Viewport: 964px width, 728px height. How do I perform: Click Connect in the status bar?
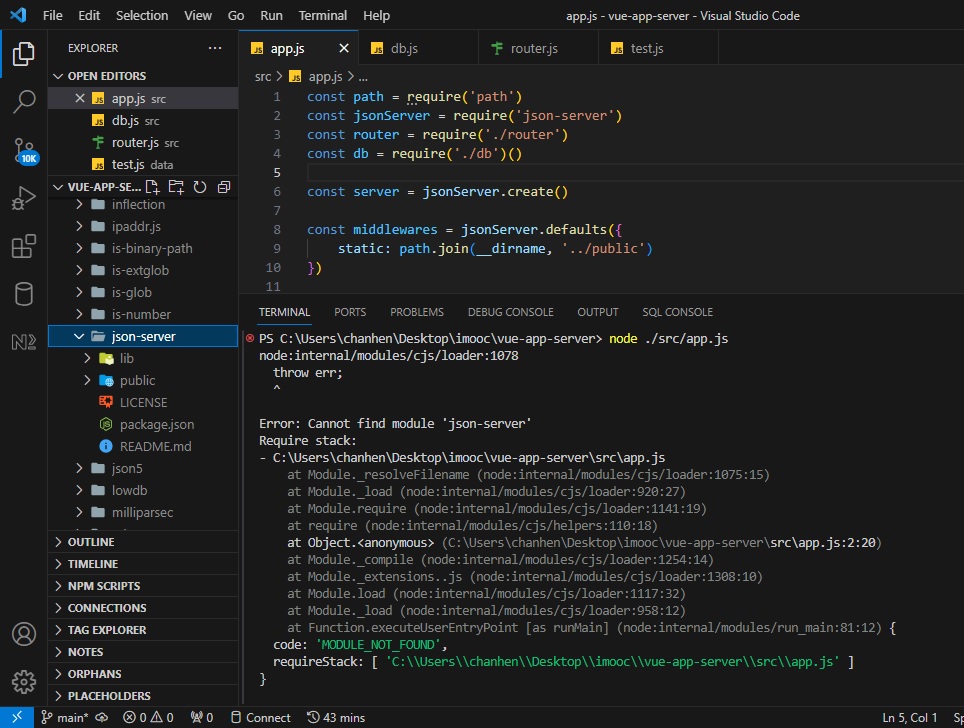tap(260, 717)
